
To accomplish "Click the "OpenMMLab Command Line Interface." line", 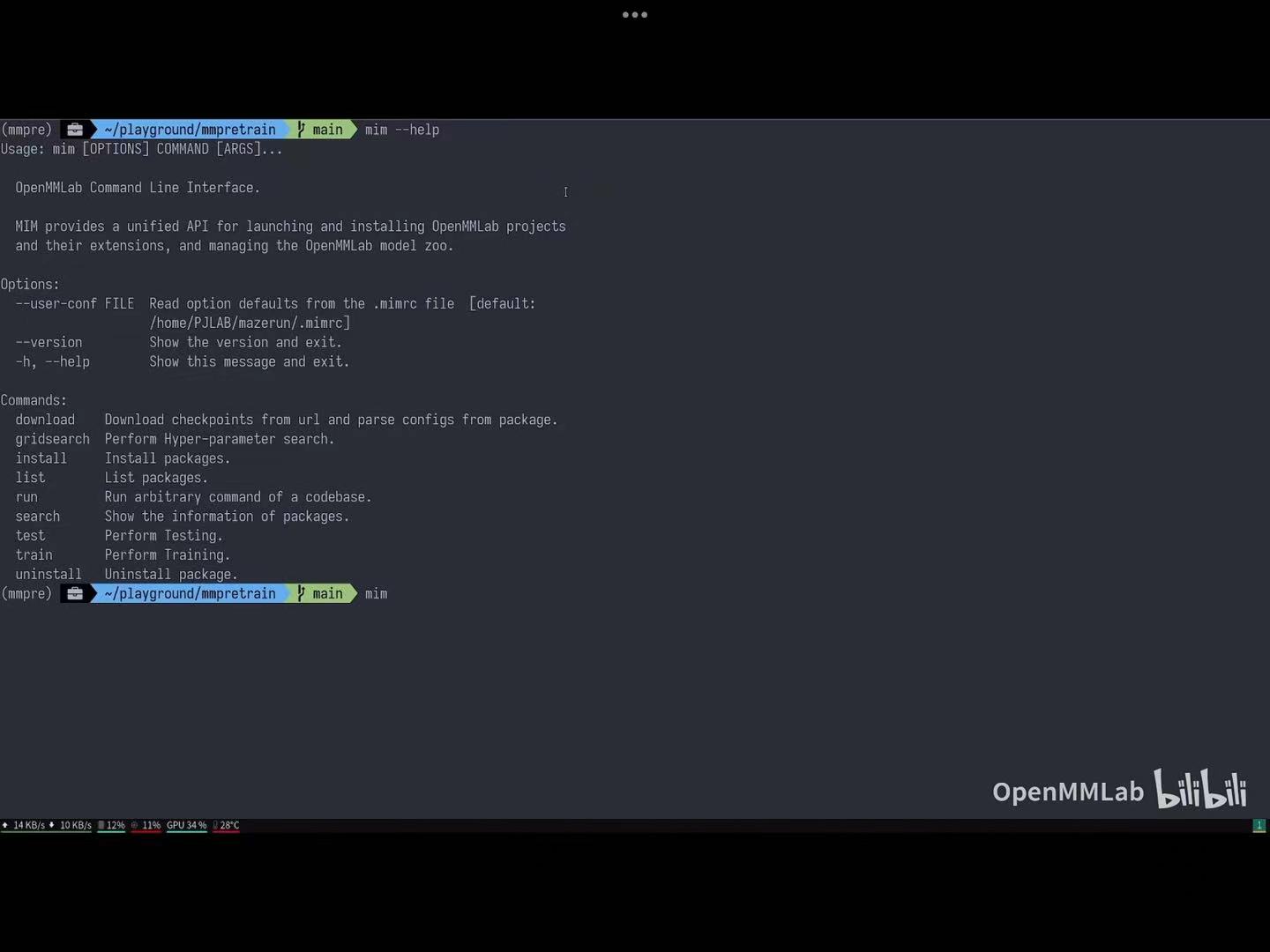I will pyautogui.click(x=138, y=188).
